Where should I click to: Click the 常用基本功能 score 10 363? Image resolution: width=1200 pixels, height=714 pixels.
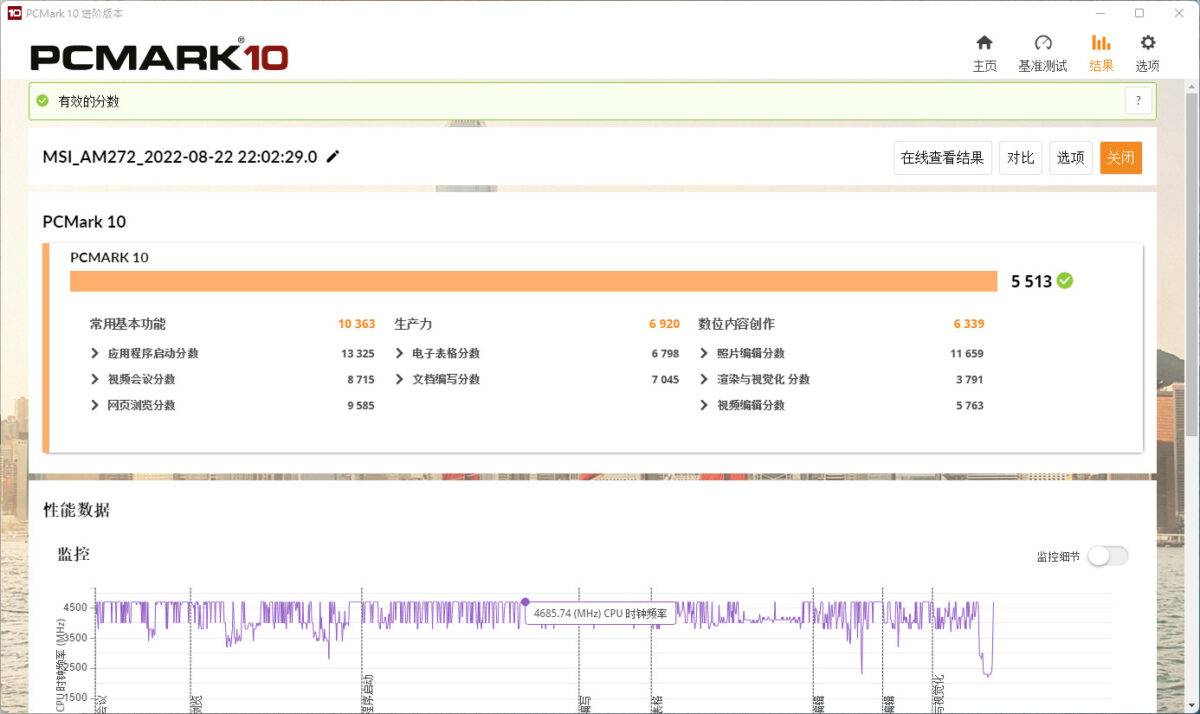[357, 324]
